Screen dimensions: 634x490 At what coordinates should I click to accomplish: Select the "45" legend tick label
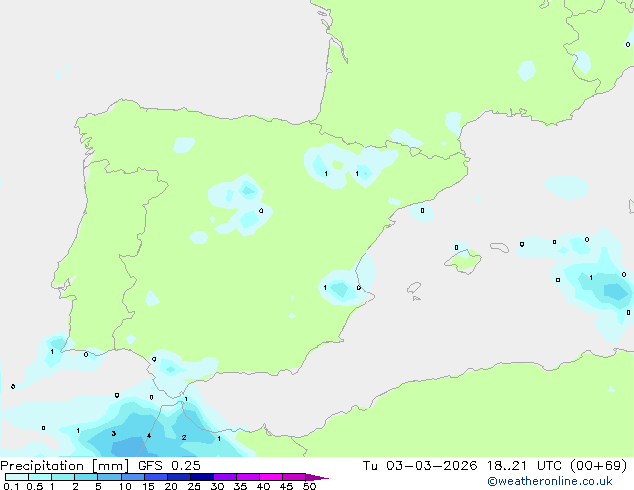click(x=286, y=486)
